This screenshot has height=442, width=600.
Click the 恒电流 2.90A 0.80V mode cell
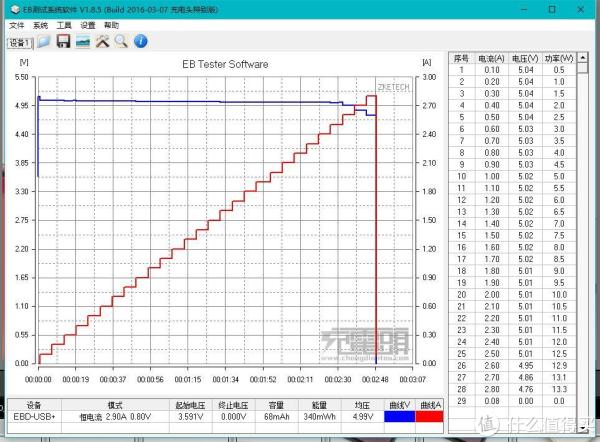[115, 416]
